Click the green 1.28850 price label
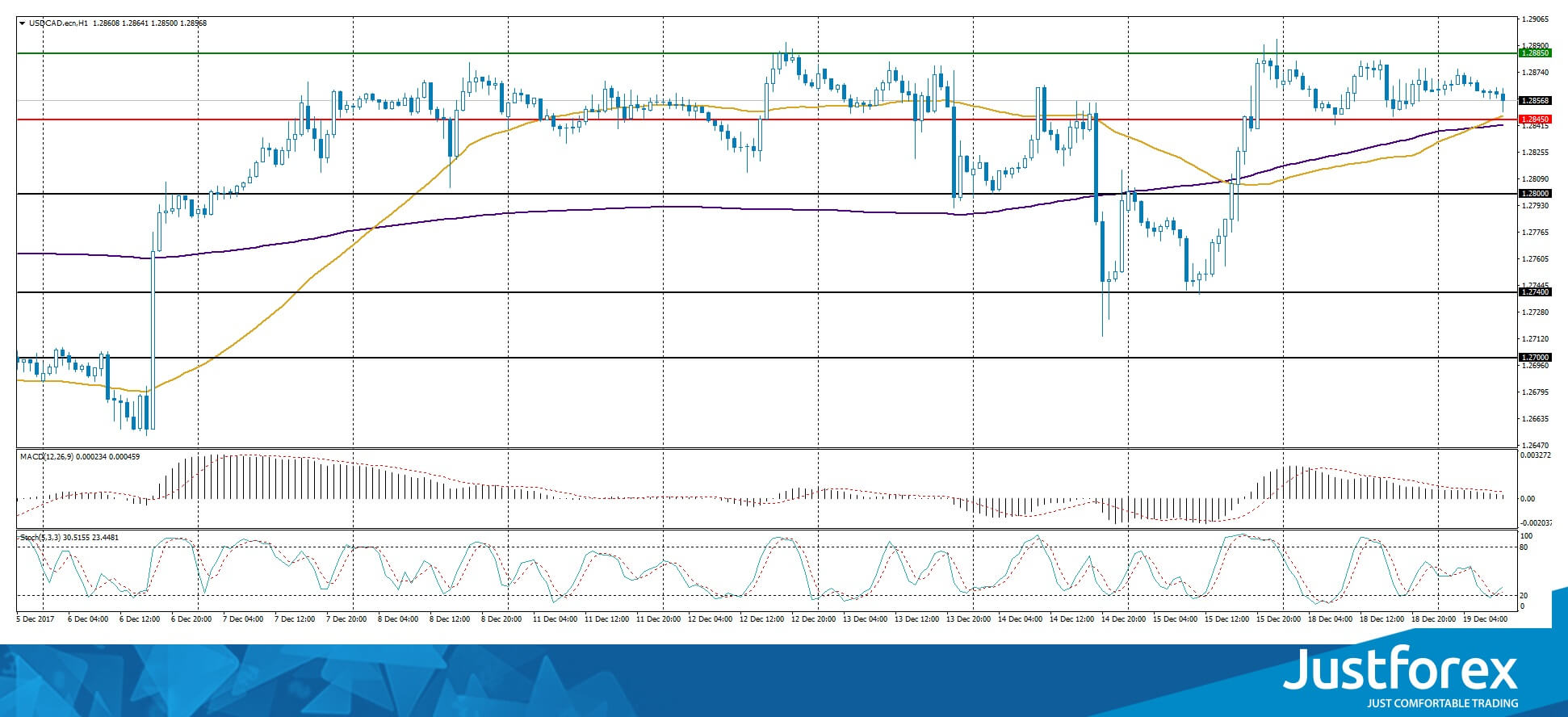Screen dimensions: 1568x717 (x=1535, y=53)
